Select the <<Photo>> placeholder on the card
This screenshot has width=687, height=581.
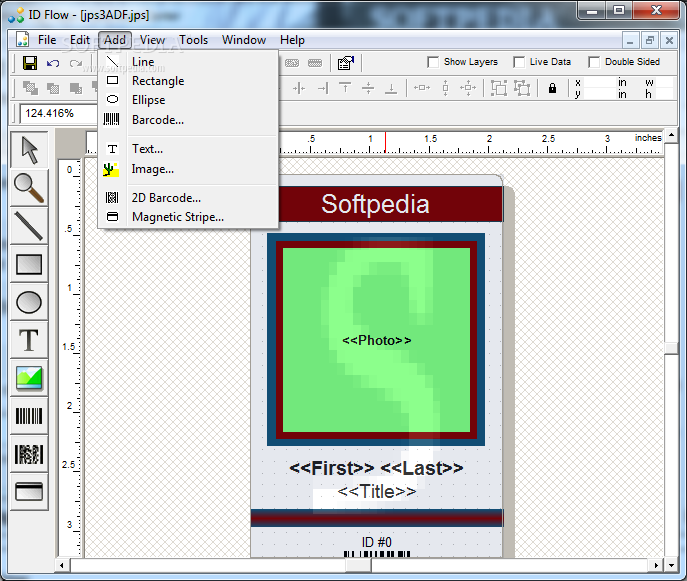tap(377, 340)
